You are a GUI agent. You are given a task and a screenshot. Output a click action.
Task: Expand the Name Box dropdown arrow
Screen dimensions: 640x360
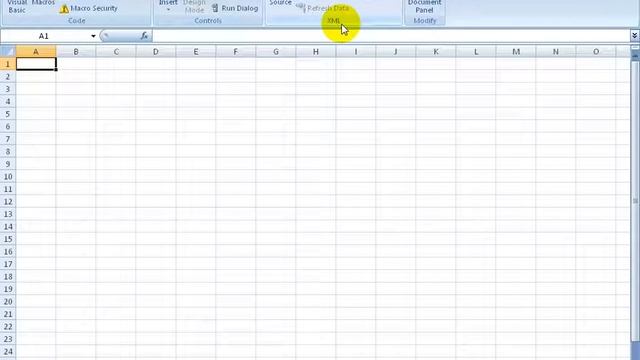[x=93, y=36]
